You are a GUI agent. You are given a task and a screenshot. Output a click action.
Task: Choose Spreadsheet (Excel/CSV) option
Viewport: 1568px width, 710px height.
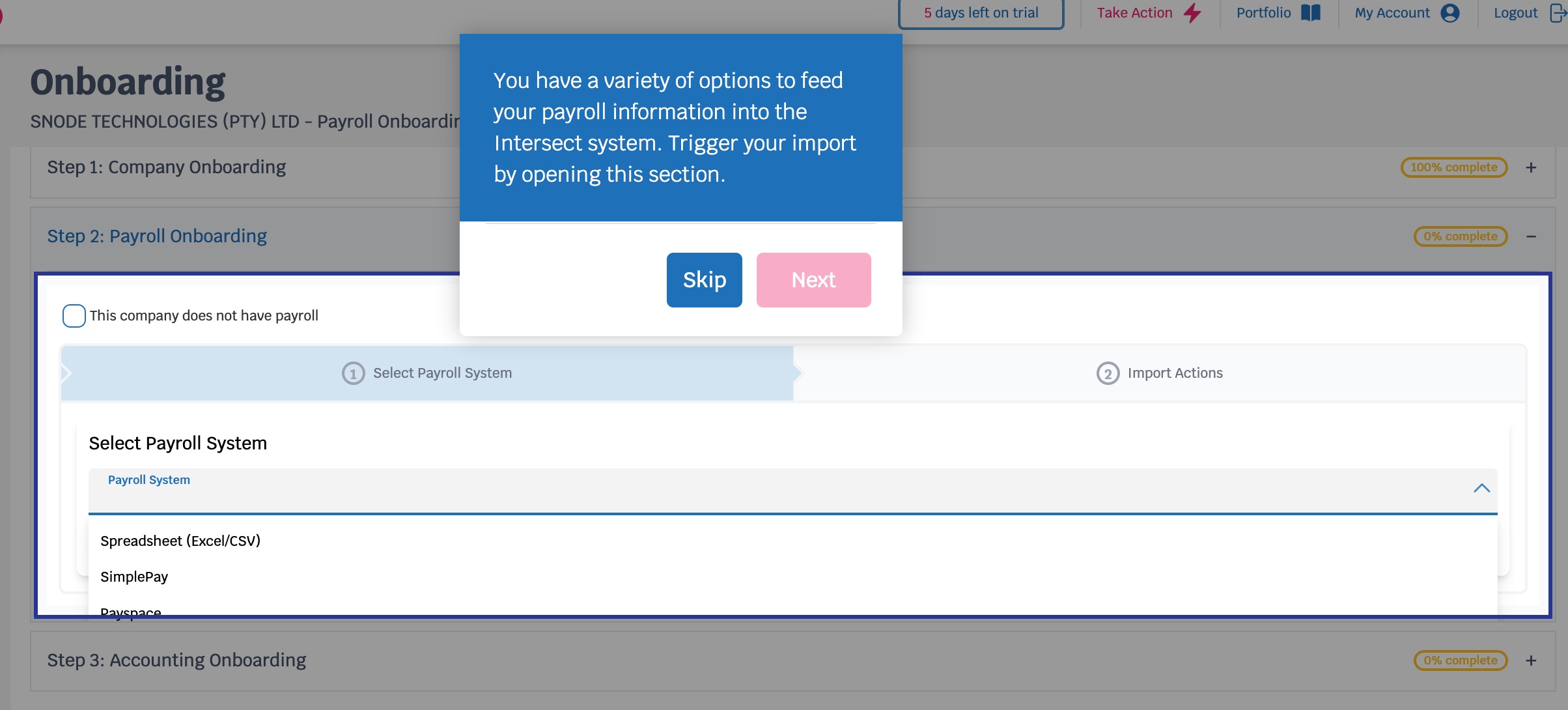180,541
